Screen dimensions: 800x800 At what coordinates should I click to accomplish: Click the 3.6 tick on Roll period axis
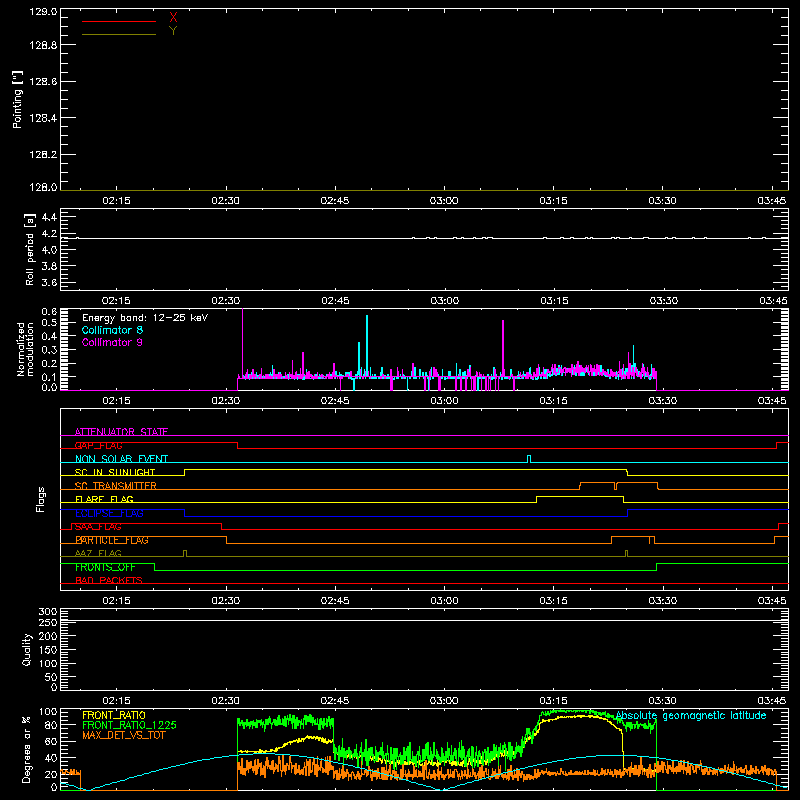click(49, 282)
